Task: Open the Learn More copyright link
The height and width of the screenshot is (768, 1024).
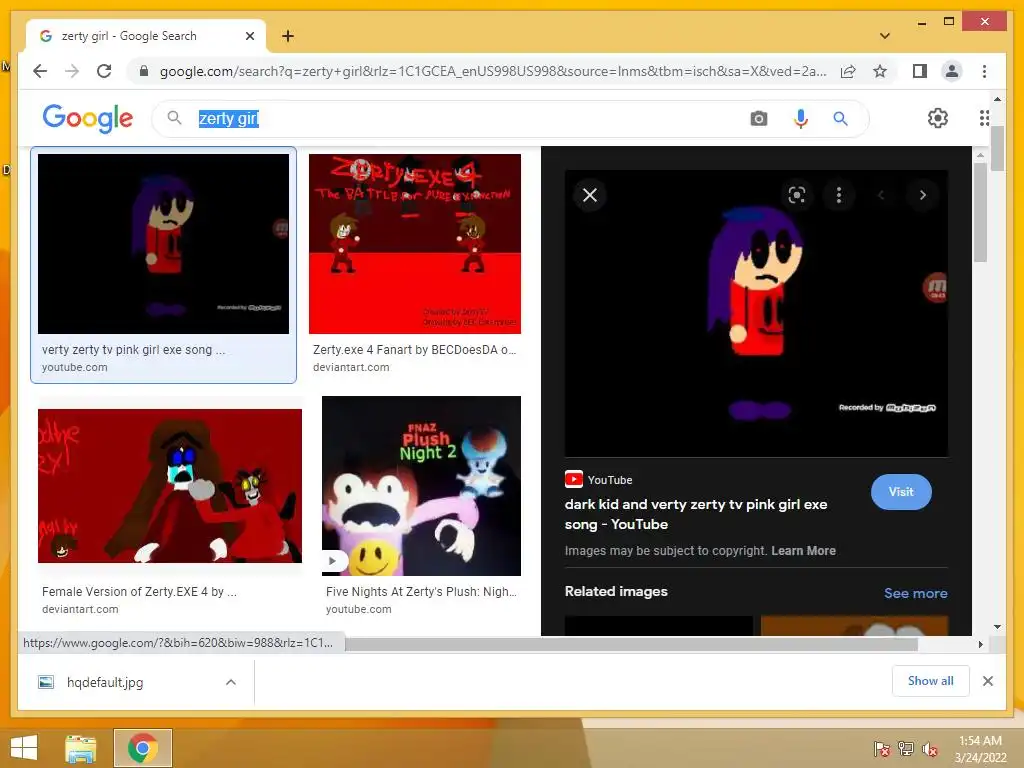Action: 803,551
